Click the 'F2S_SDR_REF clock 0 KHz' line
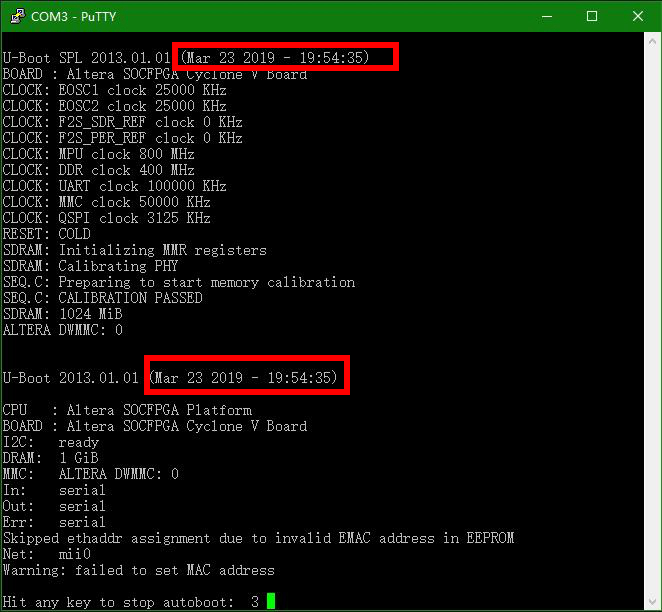This screenshot has width=662, height=612. (122, 122)
